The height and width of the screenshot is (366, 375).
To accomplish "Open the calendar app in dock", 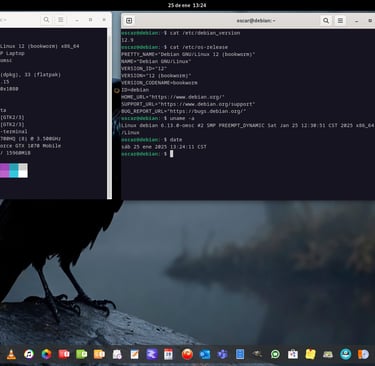I will point(169,354).
